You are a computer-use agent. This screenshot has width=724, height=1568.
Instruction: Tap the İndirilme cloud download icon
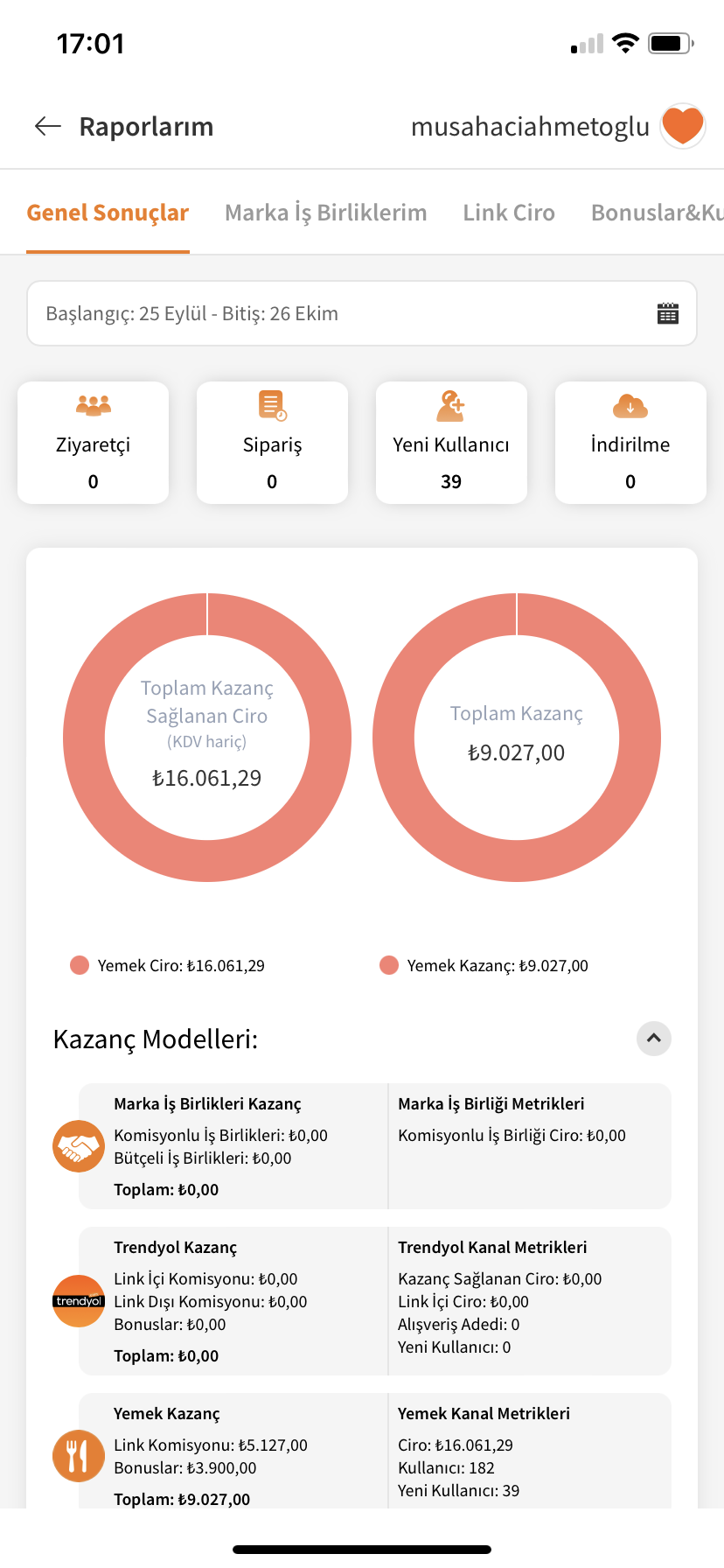[x=630, y=406]
